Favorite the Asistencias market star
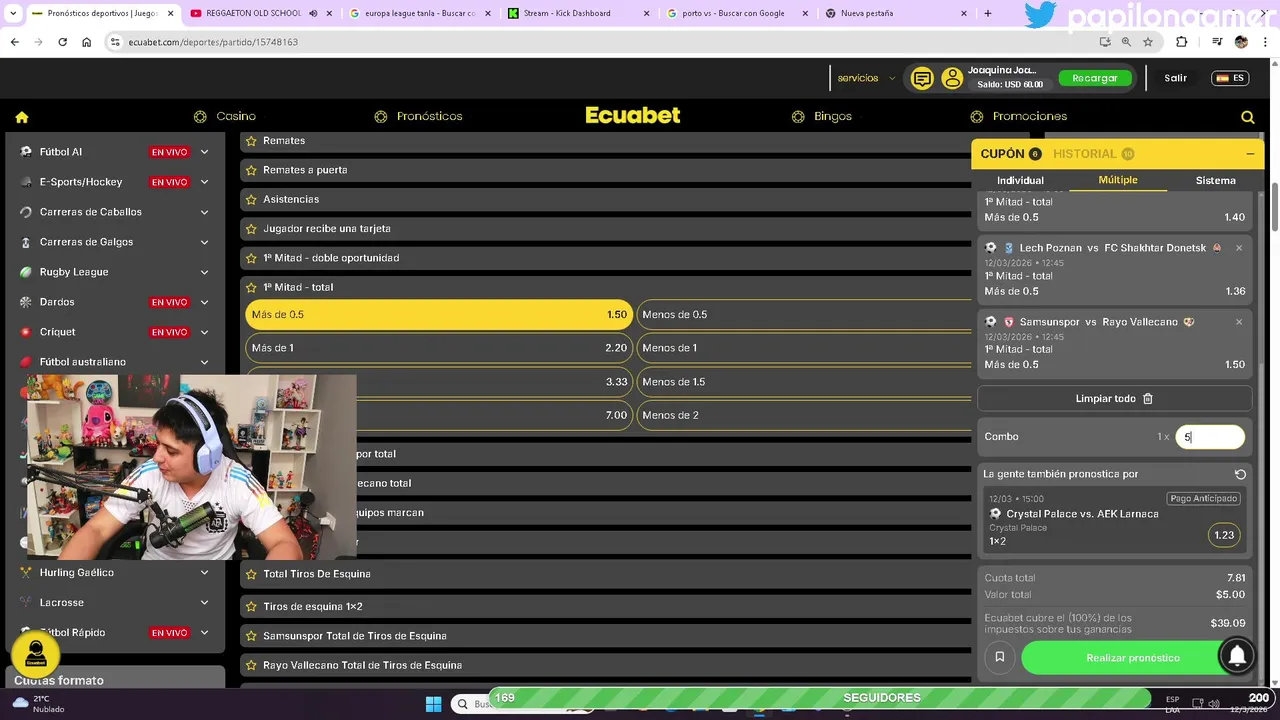The width and height of the screenshot is (1280, 720). 251,199
